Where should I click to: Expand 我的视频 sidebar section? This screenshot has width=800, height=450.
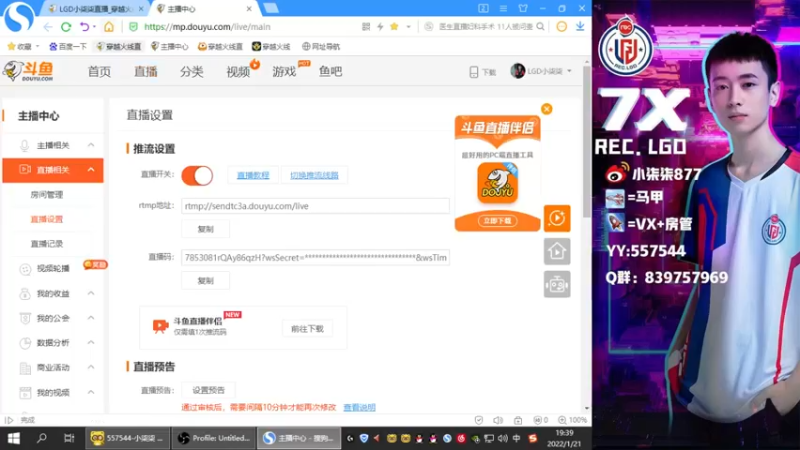[x=91, y=392]
